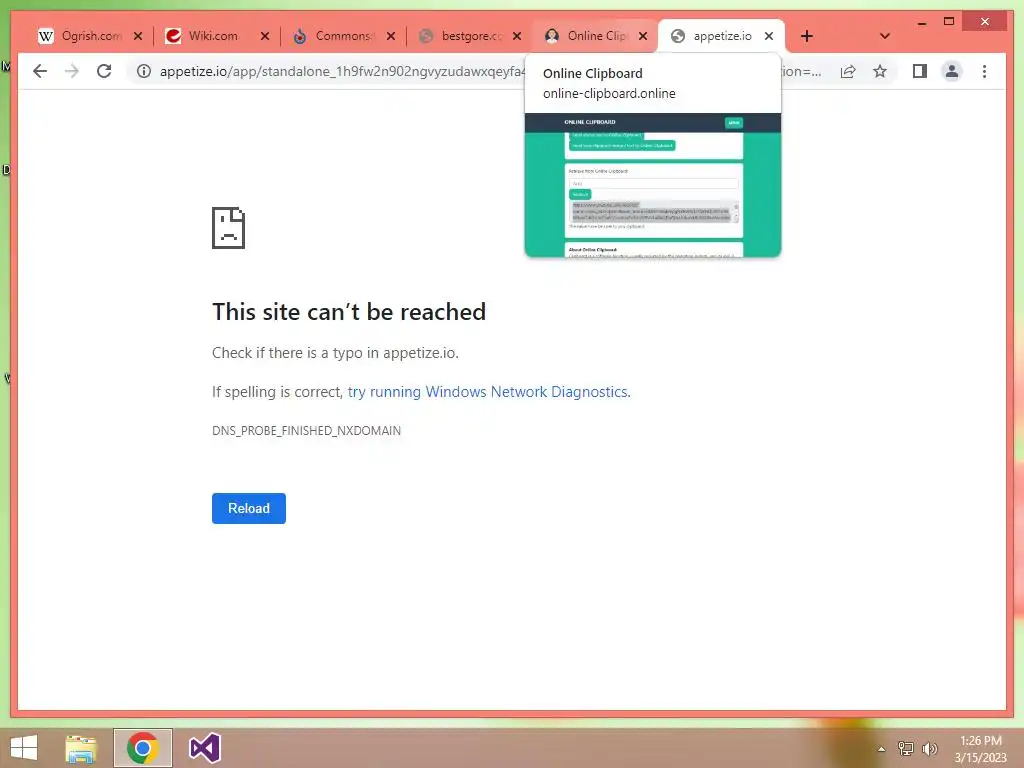Viewport: 1024px width, 768px height.
Task: Switch to the bestgore tab
Action: pyautogui.click(x=465, y=36)
